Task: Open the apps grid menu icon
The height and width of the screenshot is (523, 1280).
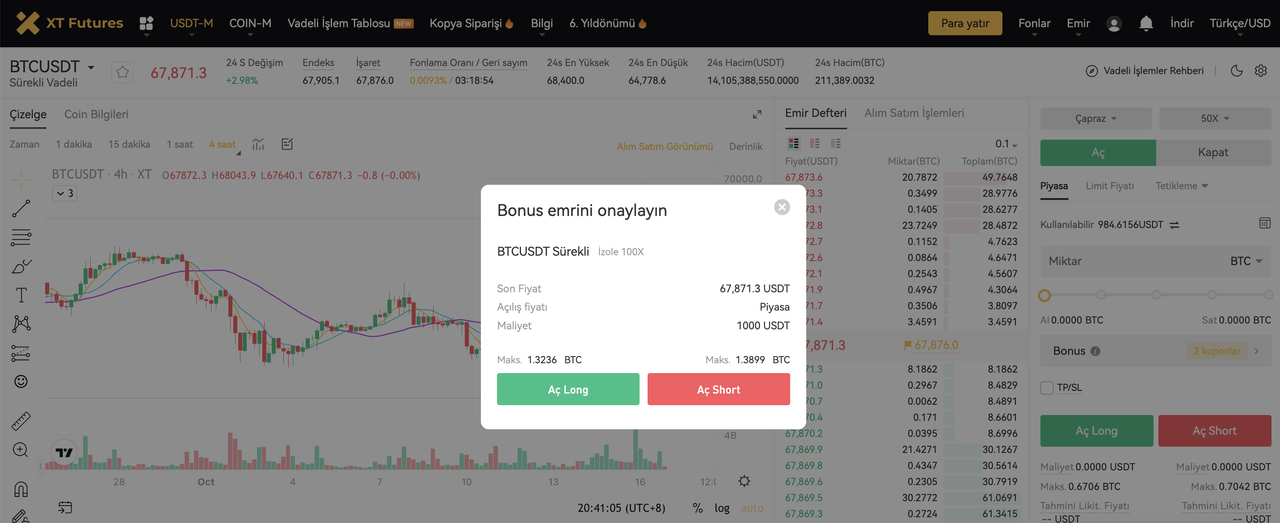Action: [x=146, y=23]
